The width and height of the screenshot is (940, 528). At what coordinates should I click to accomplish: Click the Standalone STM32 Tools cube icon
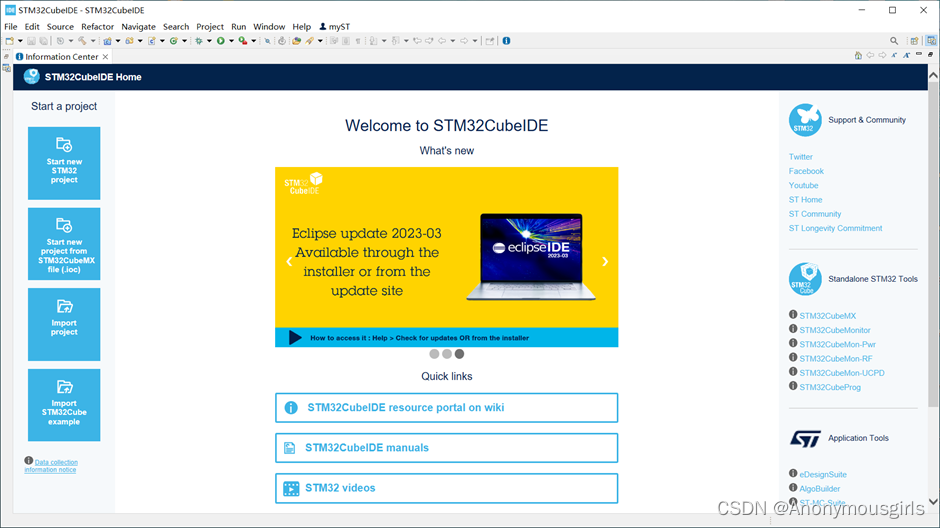(x=805, y=279)
